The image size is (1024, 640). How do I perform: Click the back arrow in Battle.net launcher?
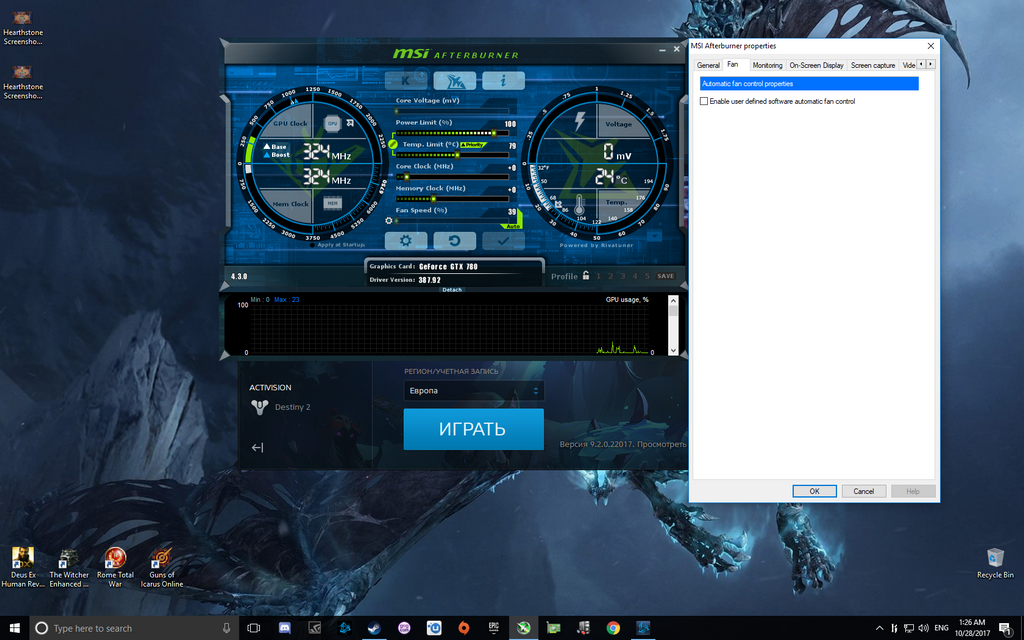tap(257, 447)
